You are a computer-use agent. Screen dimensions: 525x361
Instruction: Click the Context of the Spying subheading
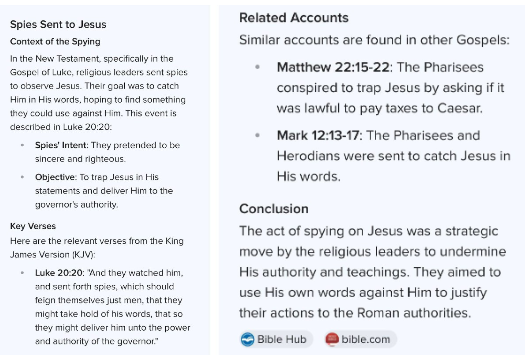coord(55,42)
